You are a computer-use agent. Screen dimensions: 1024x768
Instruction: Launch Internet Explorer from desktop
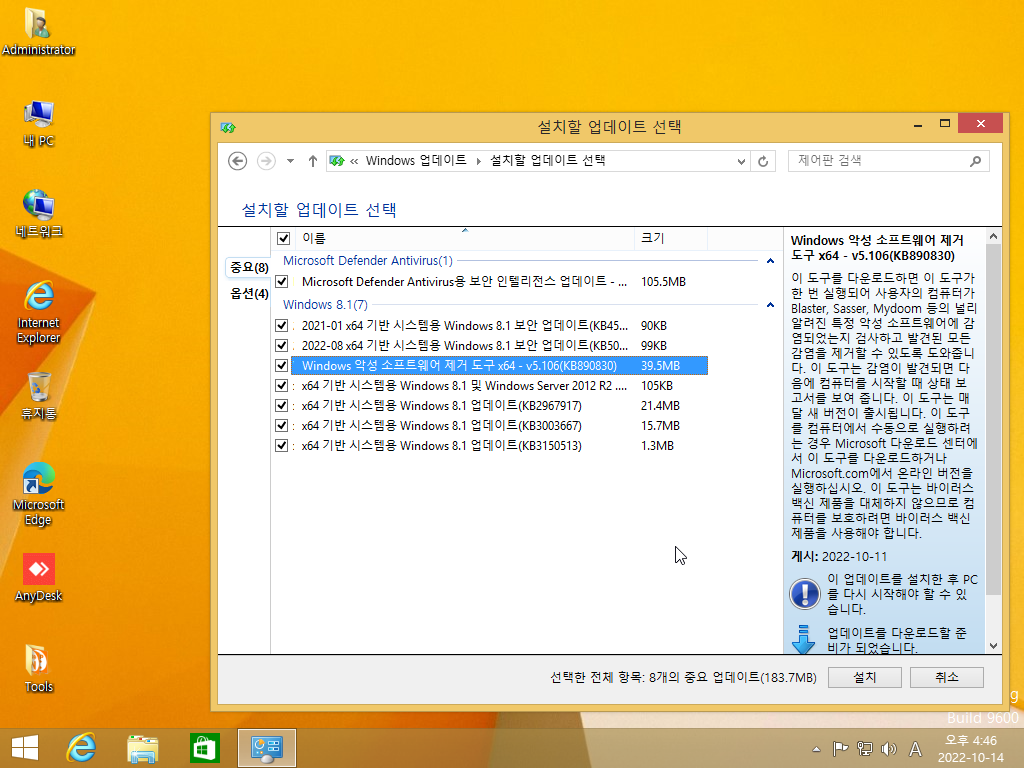(x=38, y=312)
